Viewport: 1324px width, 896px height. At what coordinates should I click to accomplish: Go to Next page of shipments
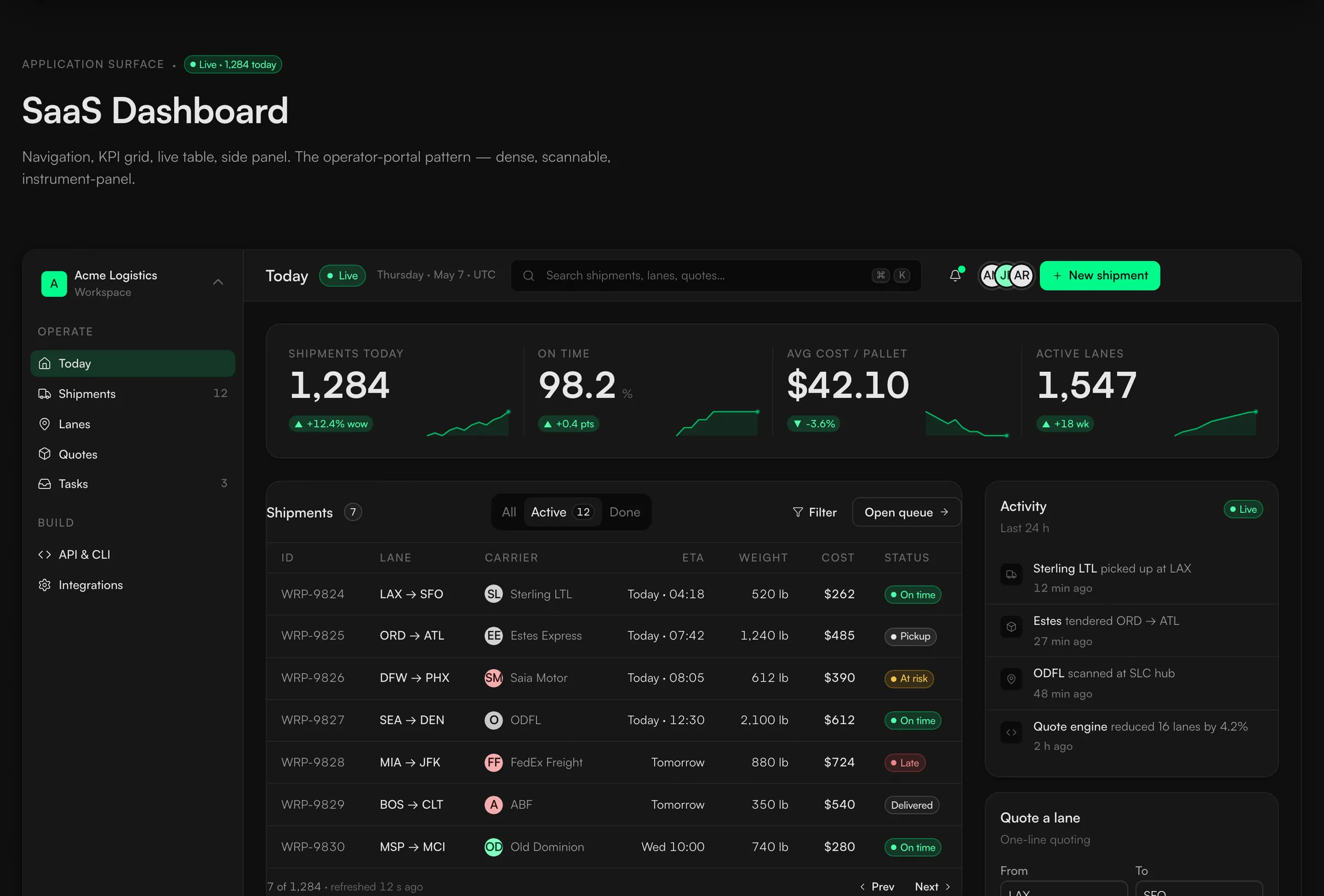coord(933,886)
